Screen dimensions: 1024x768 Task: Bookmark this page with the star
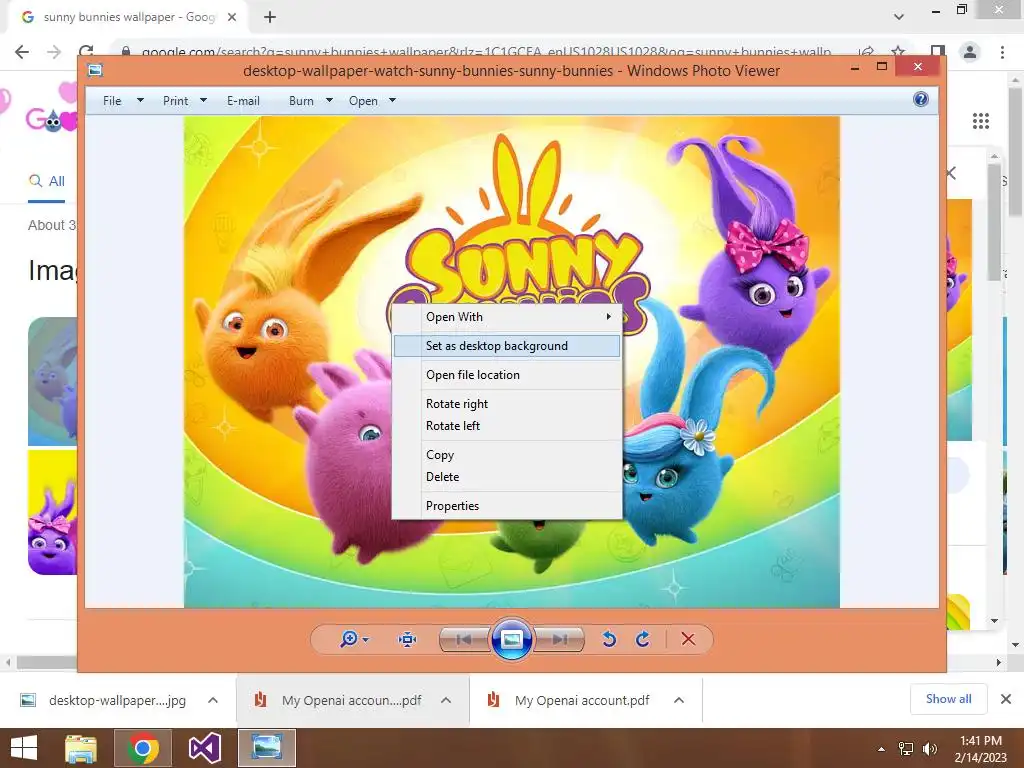[898, 52]
